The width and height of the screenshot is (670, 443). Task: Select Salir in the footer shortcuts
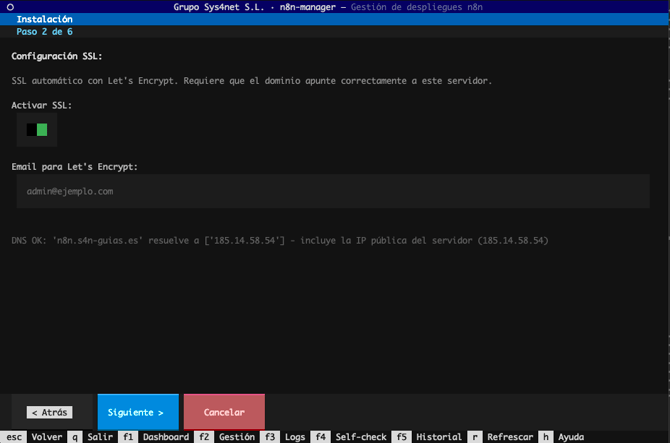coord(100,437)
